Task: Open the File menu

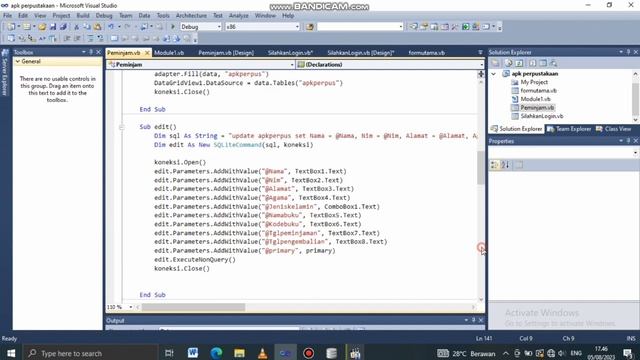Action: click(x=7, y=16)
